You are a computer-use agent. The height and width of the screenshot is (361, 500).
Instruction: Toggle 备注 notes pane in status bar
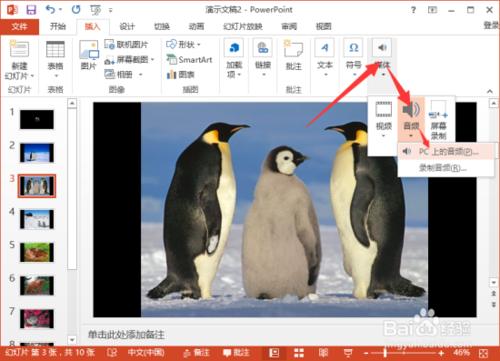pos(196,353)
